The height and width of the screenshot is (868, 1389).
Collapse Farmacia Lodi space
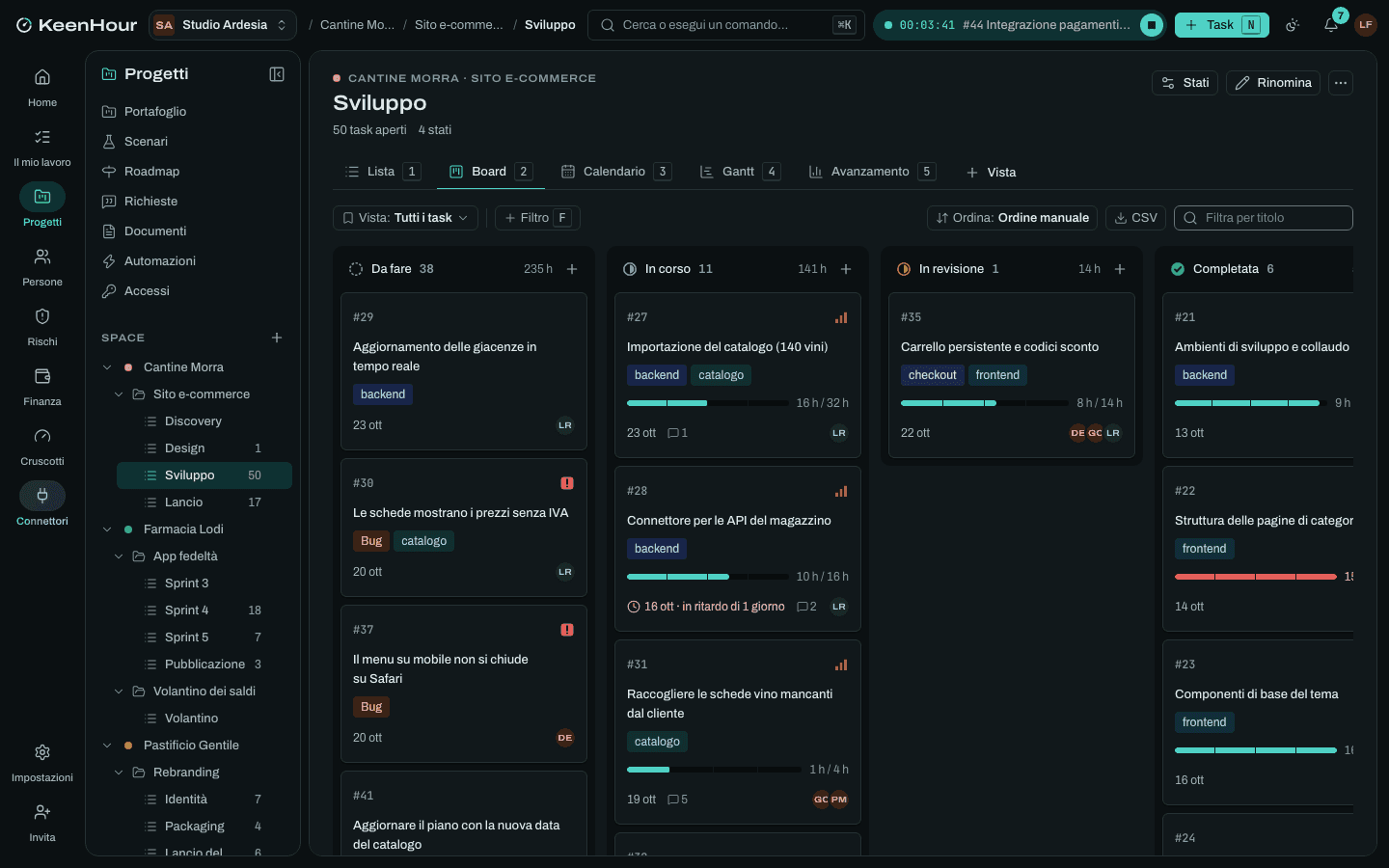107,529
